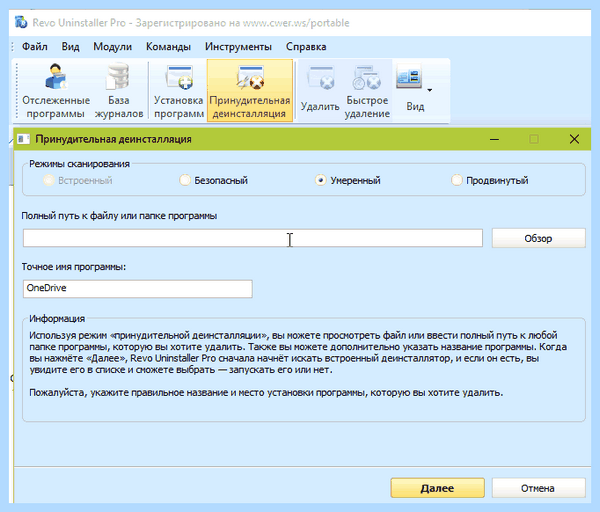Click the Информация description text

298,364
